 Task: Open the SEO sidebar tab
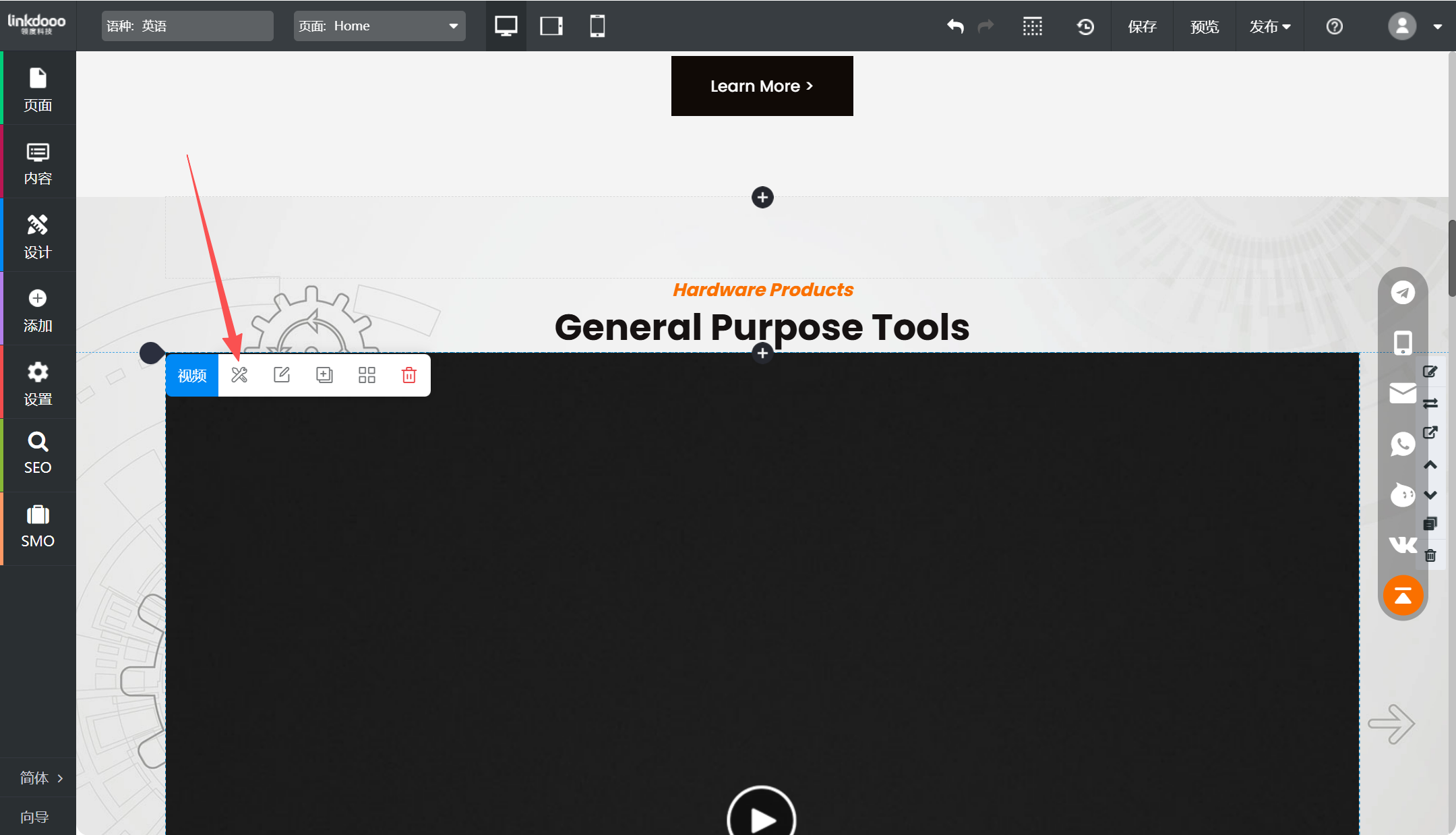(38, 453)
